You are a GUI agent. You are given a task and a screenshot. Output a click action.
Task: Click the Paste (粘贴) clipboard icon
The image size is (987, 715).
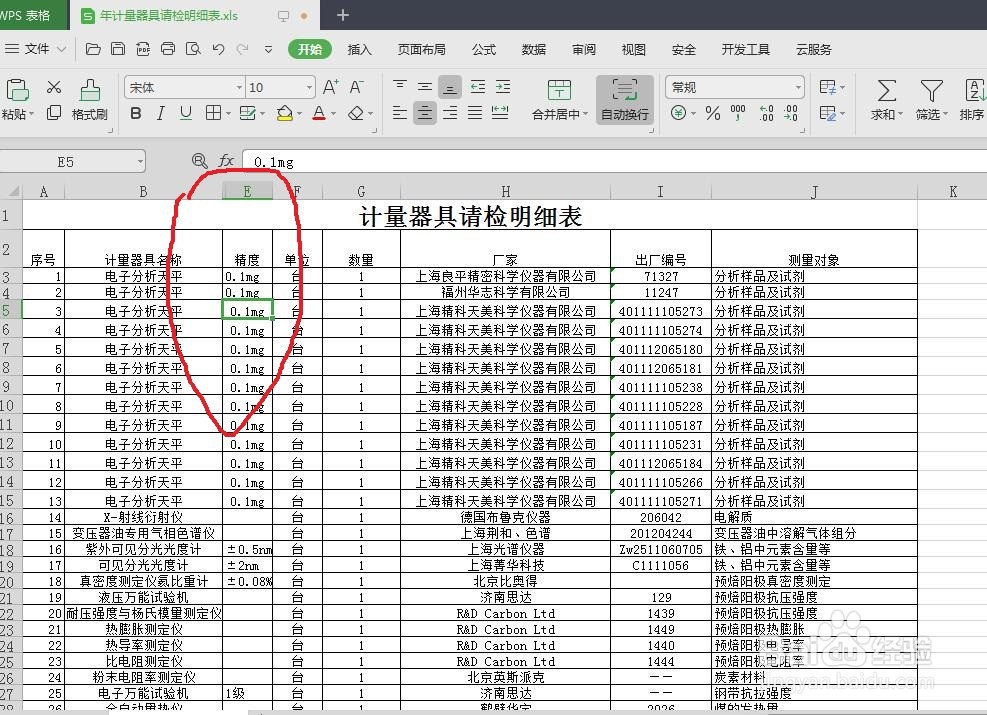coord(17,91)
